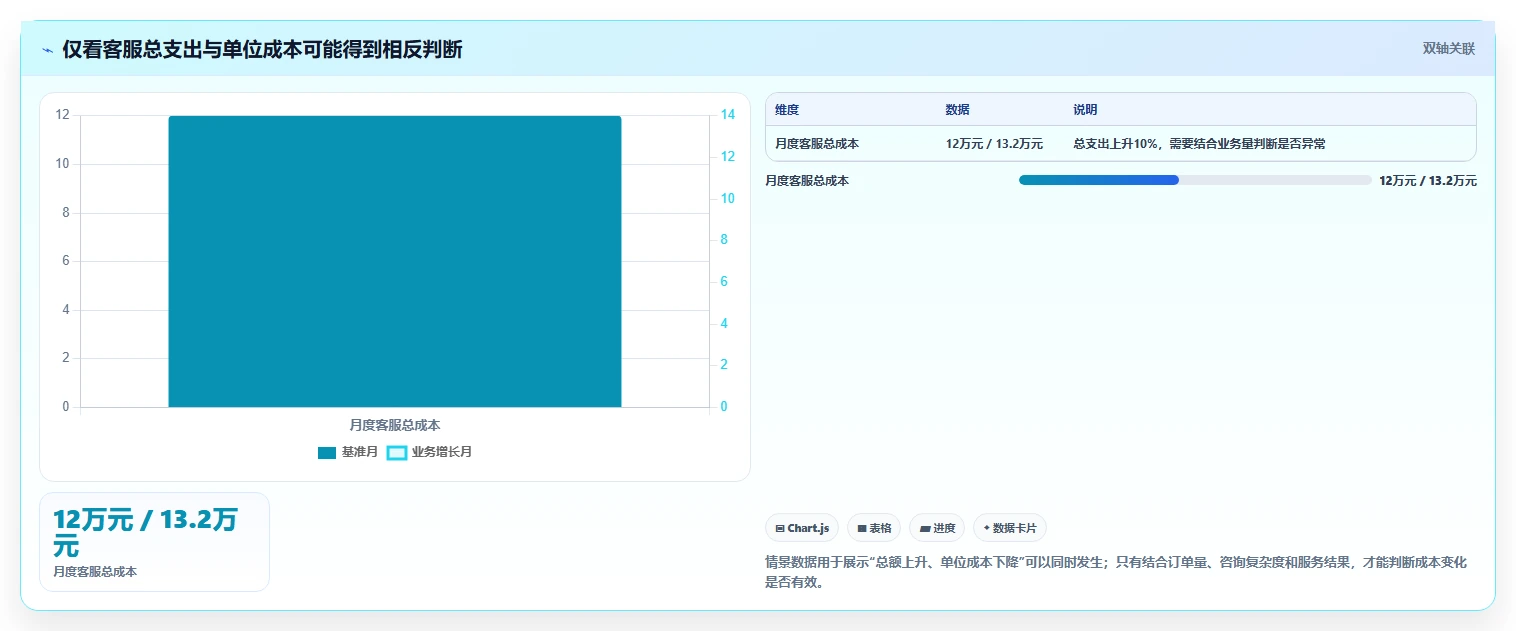The width and height of the screenshot is (1516, 631).
Task: Click the data card's 月度客服总成本 caption
Action: [x=95, y=572]
